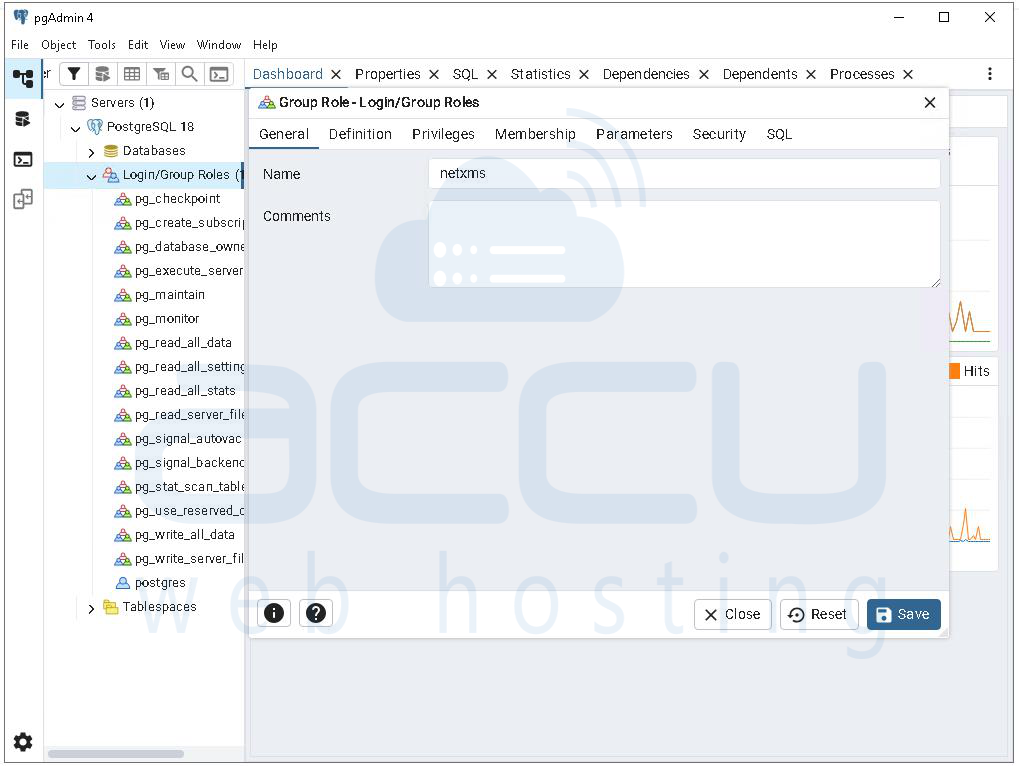Switch to the Definition dialog tab
The width and height of the screenshot is (1019, 766).
(360, 134)
